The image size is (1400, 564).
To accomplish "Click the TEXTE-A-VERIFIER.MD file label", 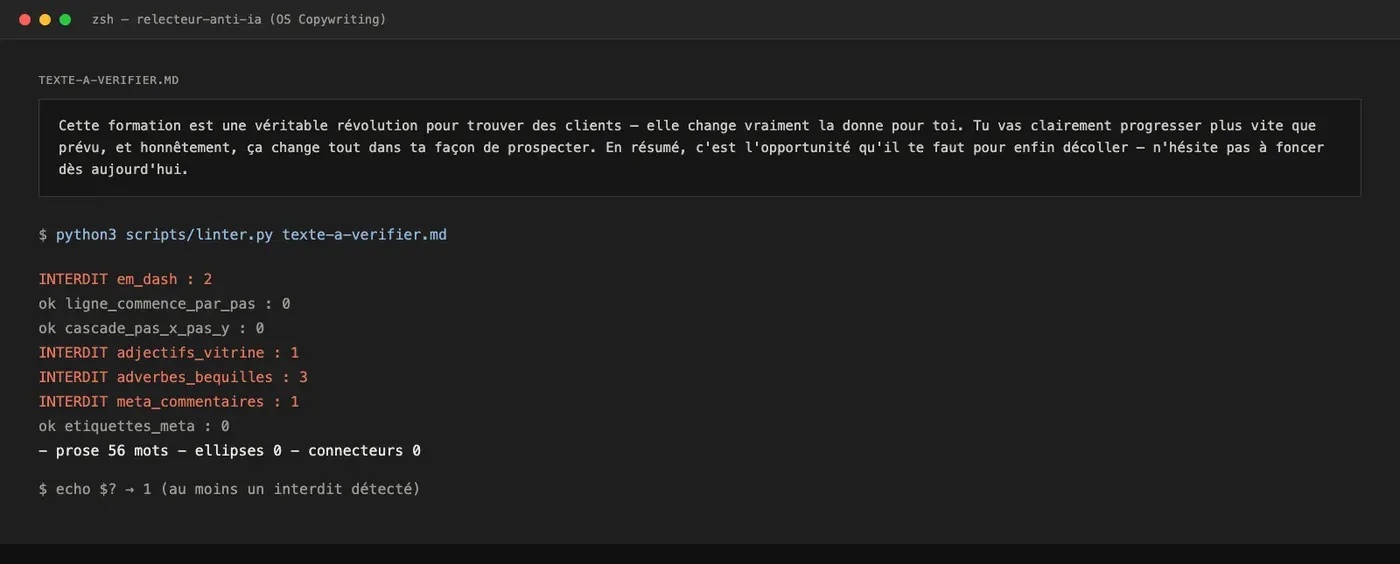I will [x=109, y=80].
